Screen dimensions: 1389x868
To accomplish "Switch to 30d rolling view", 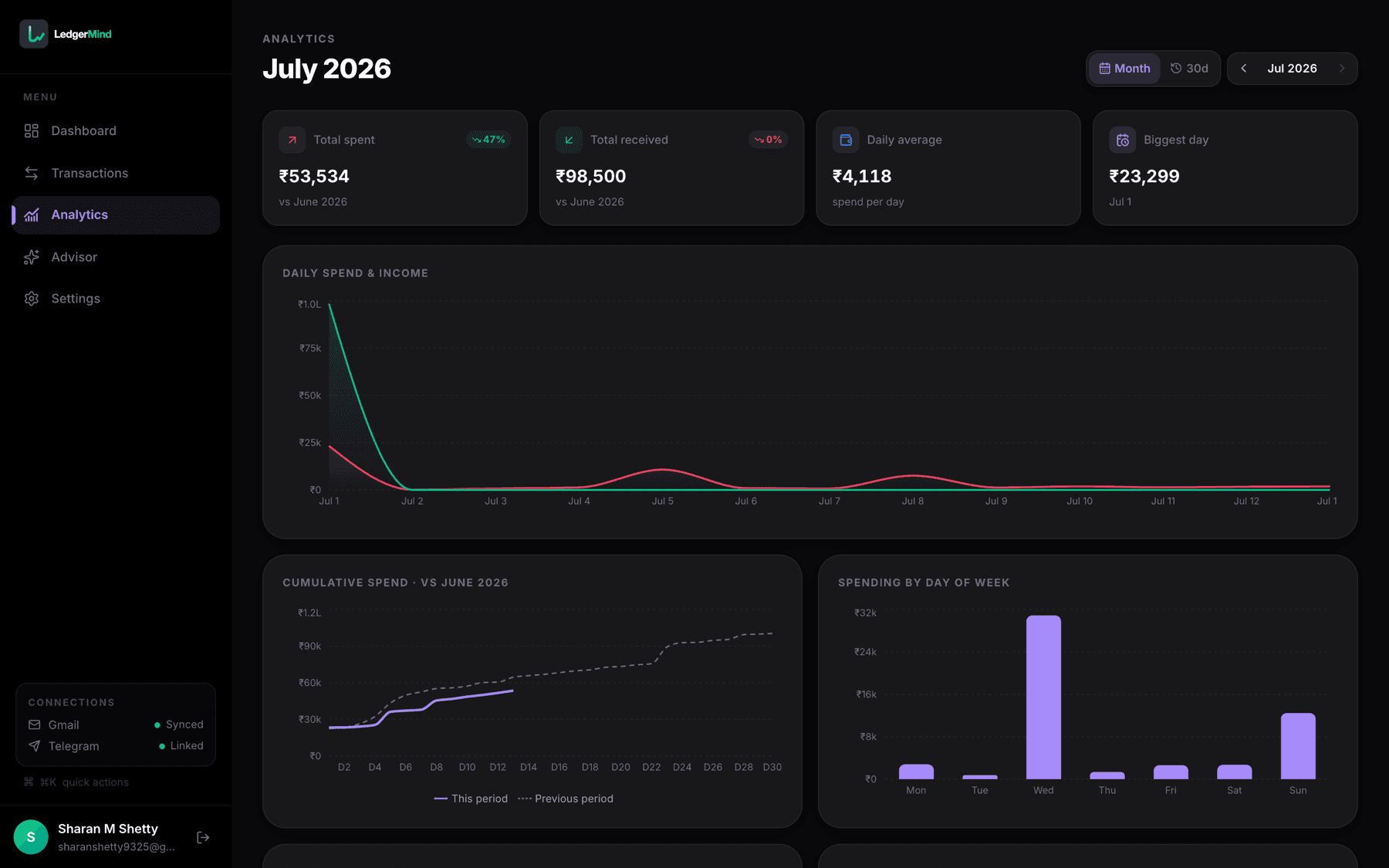I will point(1189,69).
